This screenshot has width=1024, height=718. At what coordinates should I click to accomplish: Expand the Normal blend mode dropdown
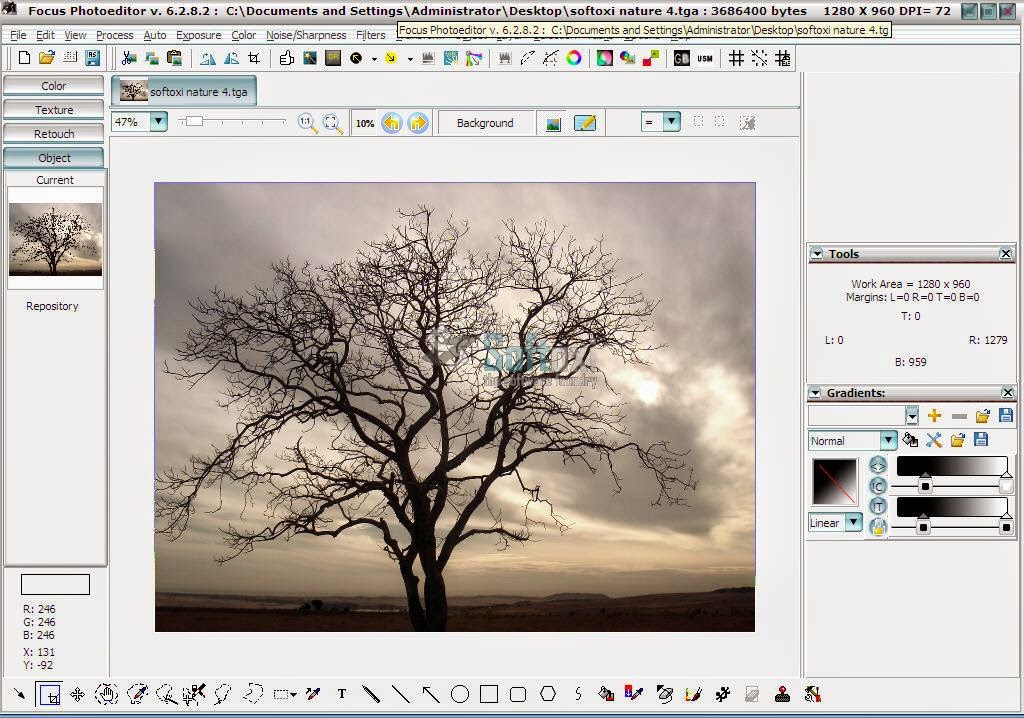(x=886, y=440)
